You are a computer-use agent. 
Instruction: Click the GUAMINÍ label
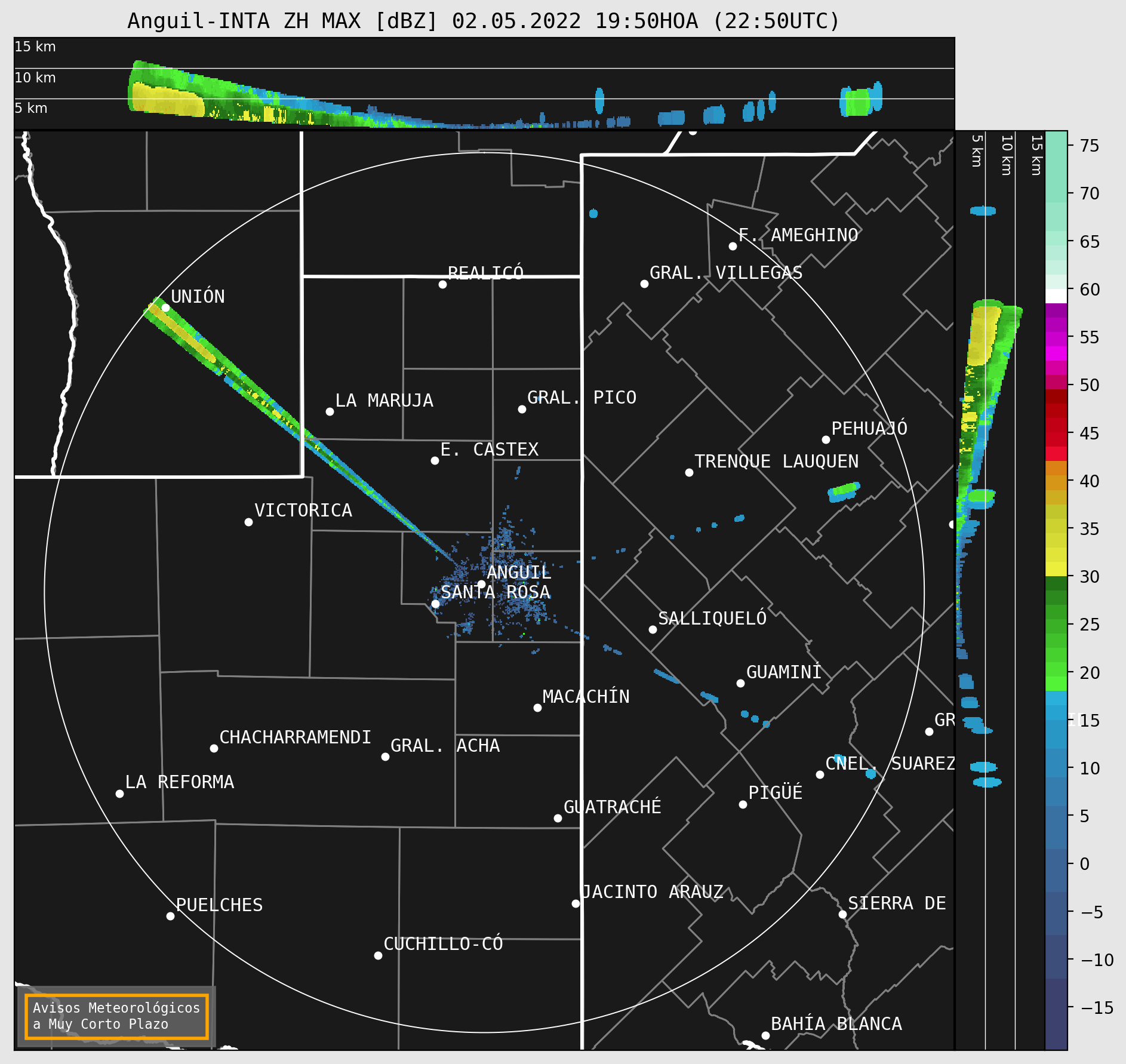[784, 672]
